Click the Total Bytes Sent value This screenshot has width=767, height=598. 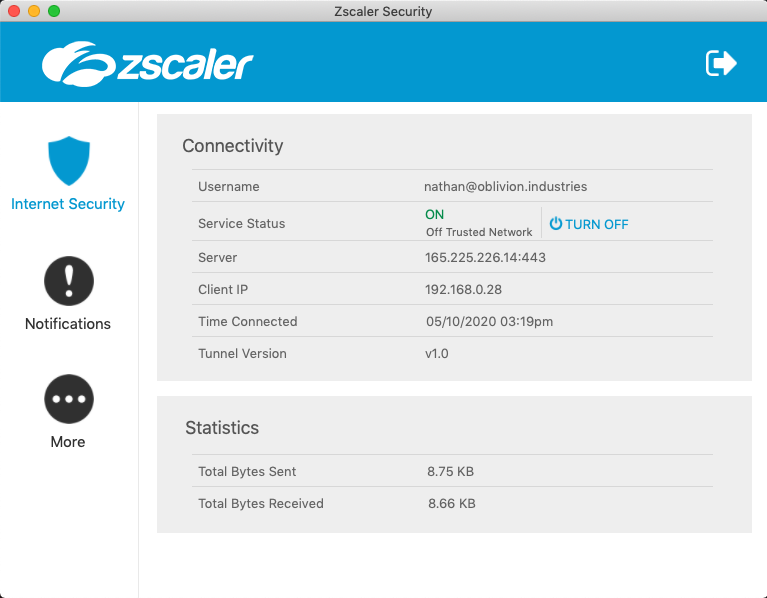[451, 472]
